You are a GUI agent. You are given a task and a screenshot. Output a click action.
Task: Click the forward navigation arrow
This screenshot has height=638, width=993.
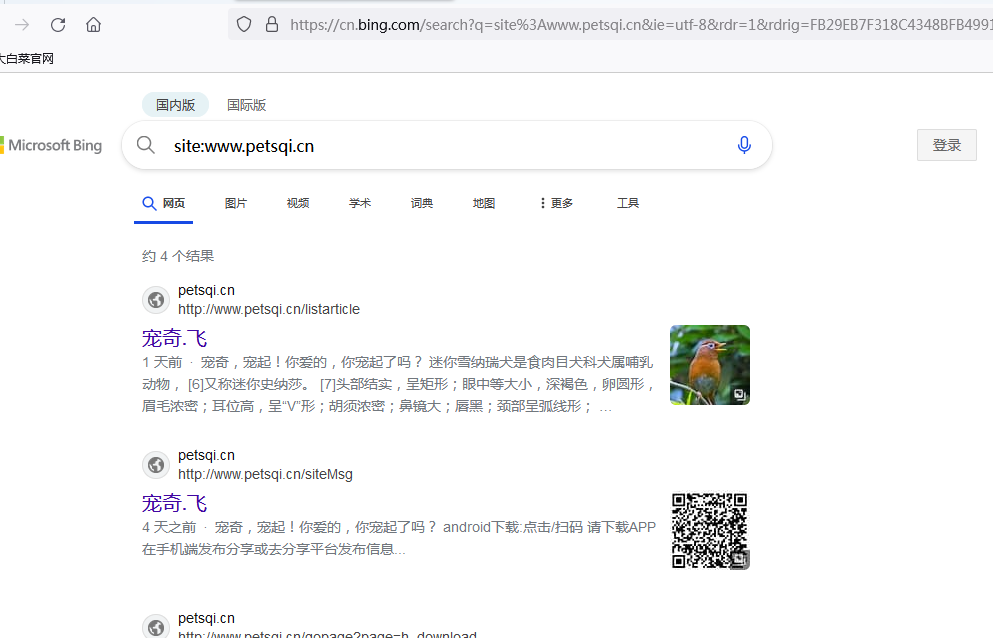(x=22, y=25)
